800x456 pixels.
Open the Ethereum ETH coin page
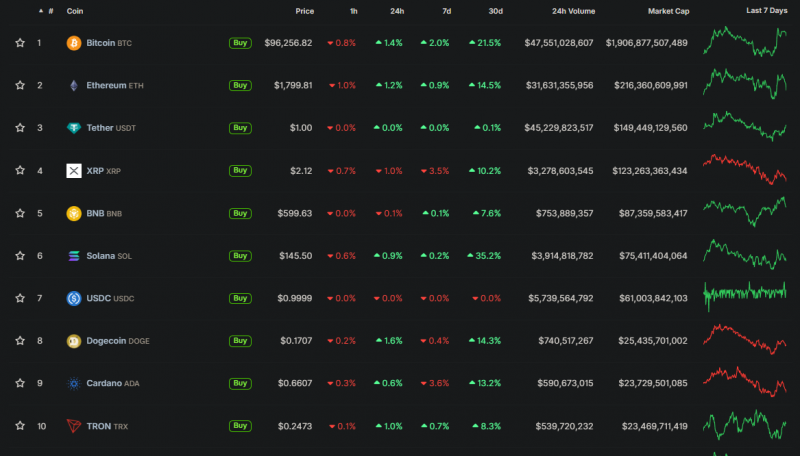pos(115,85)
